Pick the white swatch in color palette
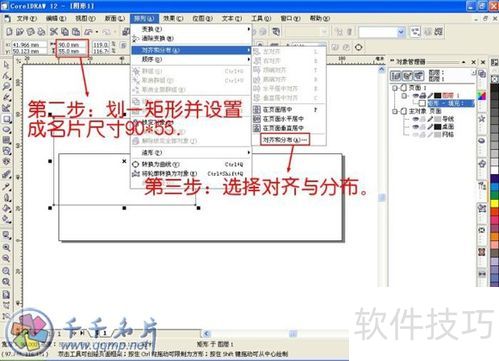 [495, 170]
